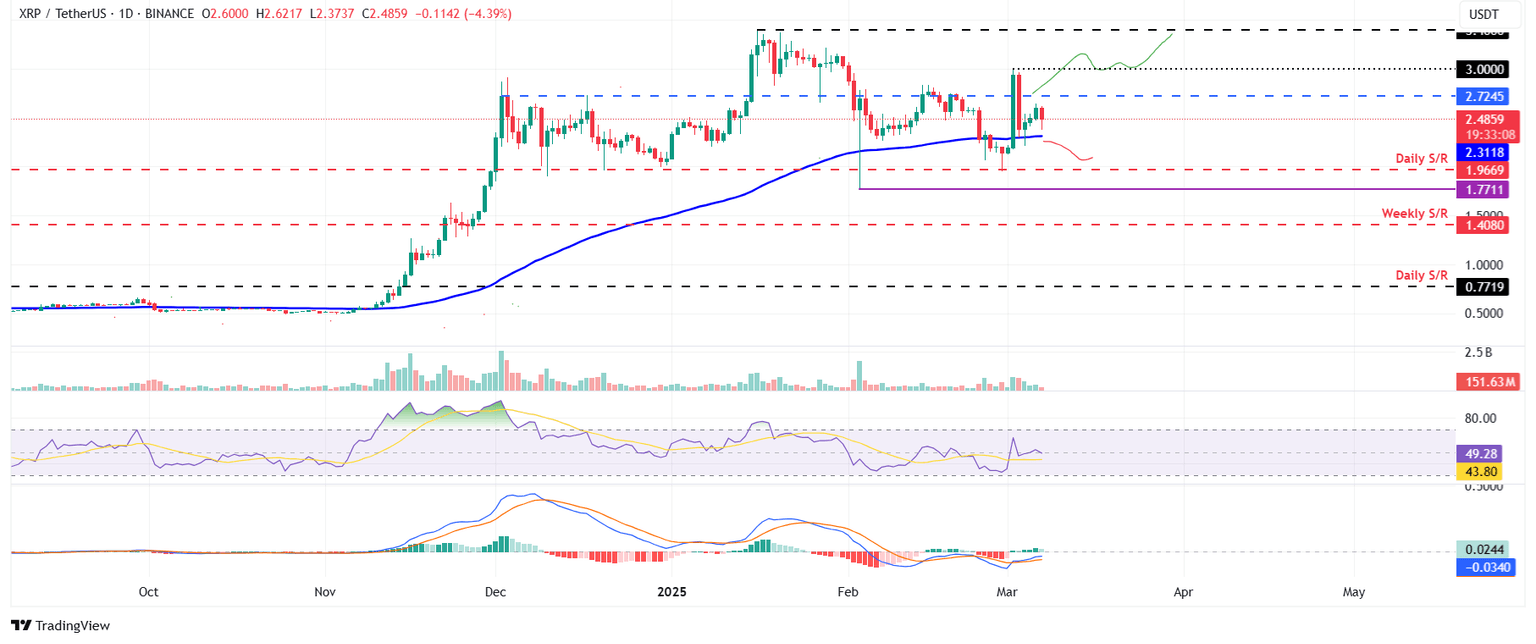Click the red 1.4080 price label
The image size is (1536, 644).
(x=1485, y=226)
